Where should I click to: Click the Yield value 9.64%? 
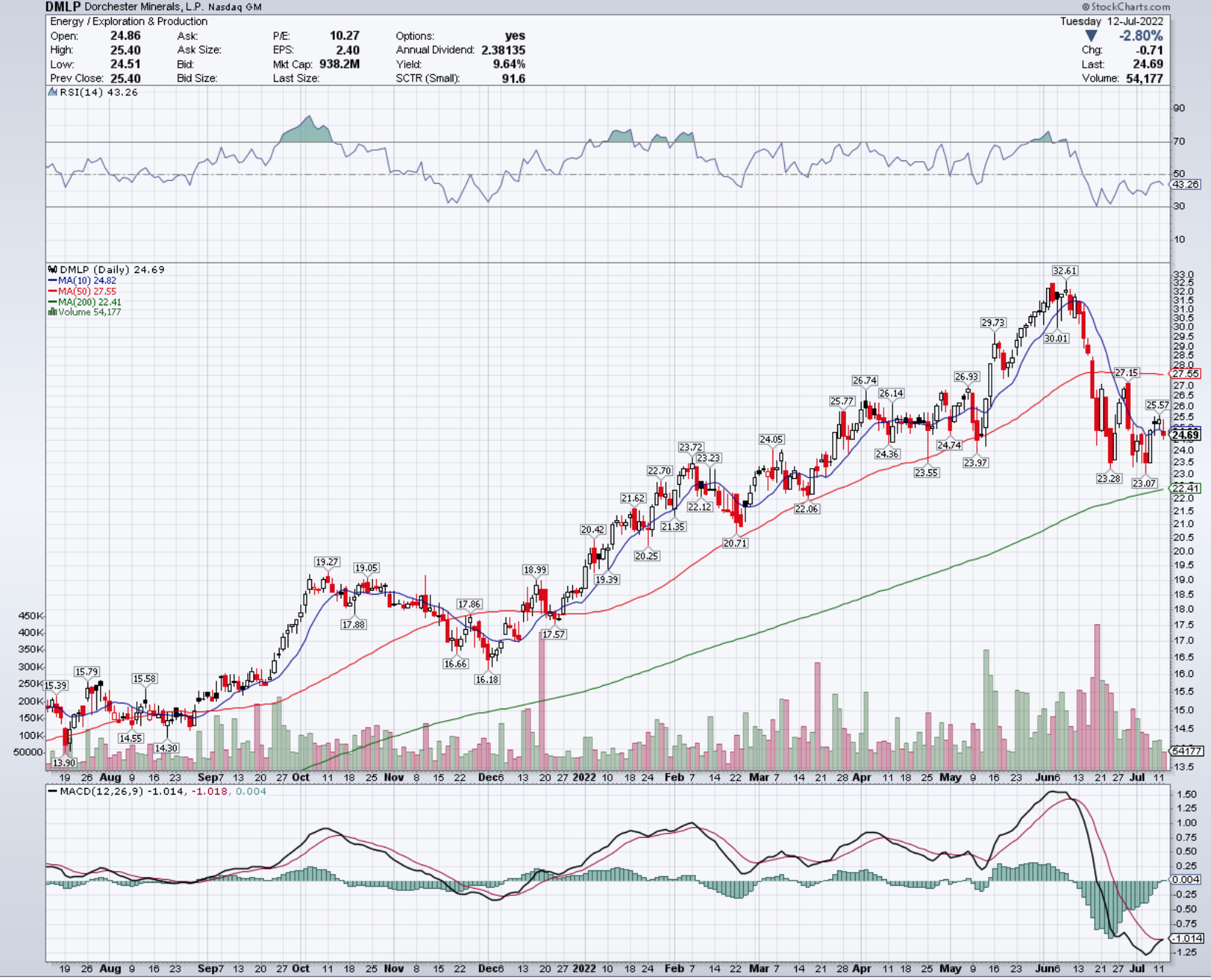509,64
